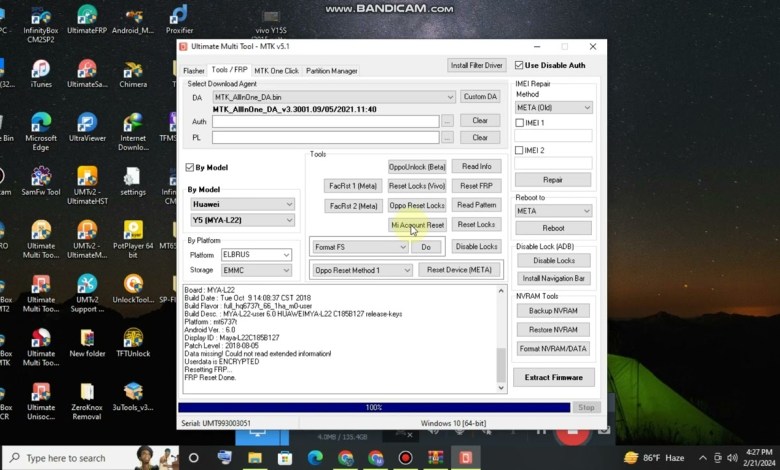This screenshot has height=470, width=780.
Task: Switch to the Flasher tab
Action: coord(193,71)
